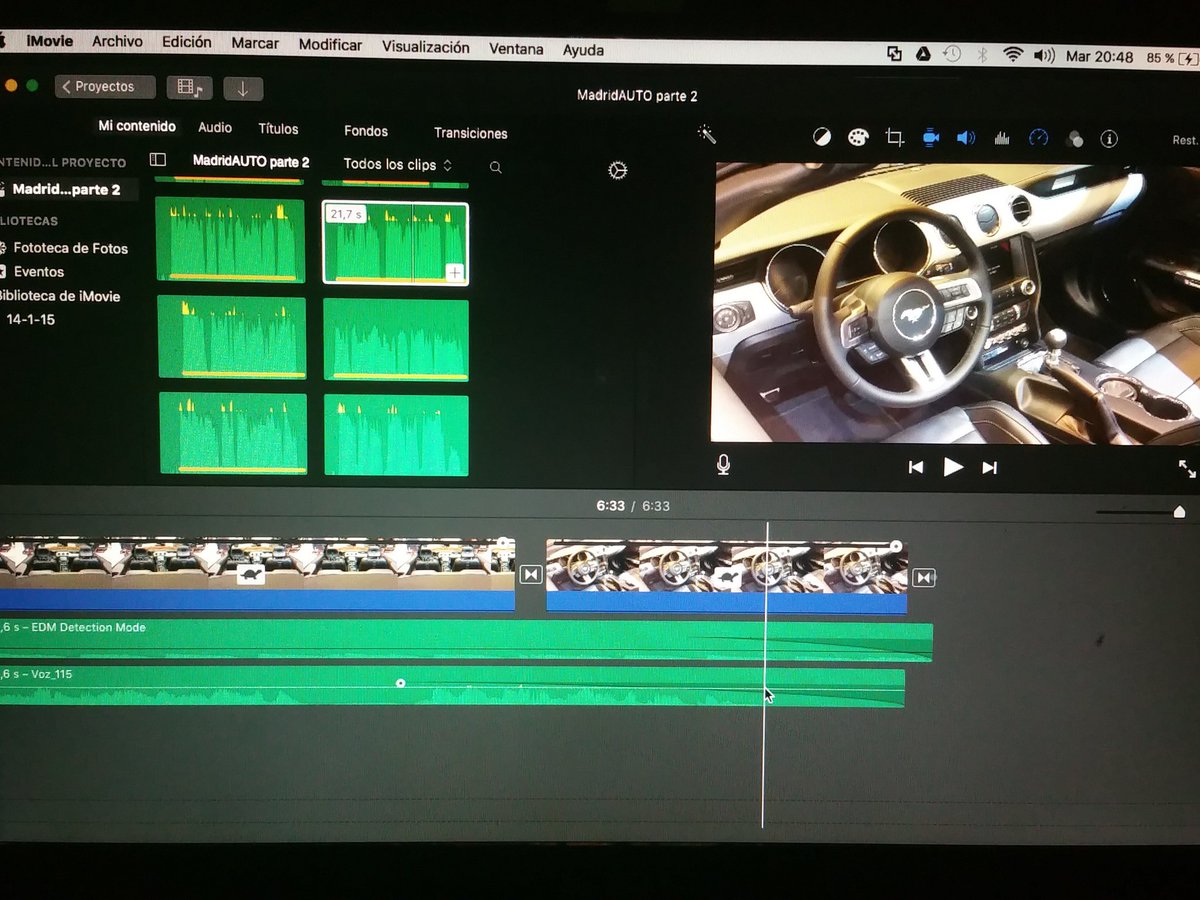Select the crop tool

[895, 137]
